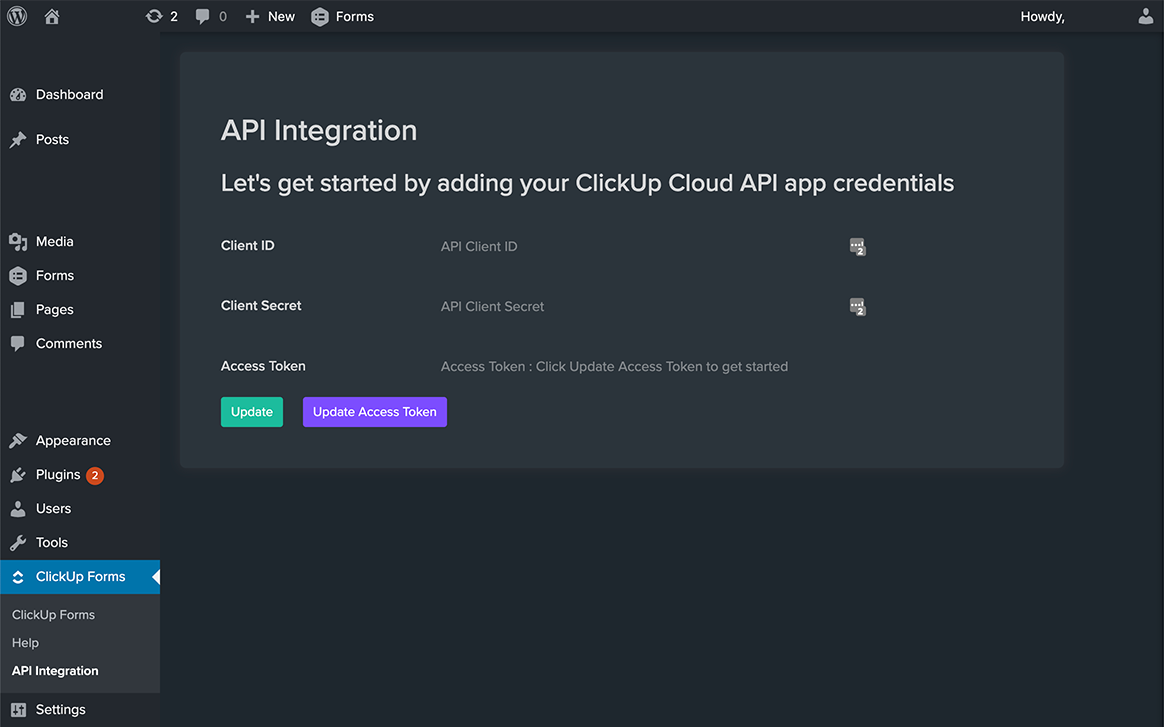This screenshot has width=1164, height=727.
Task: Click the Dashboard gauge icon
Action: coord(18,95)
